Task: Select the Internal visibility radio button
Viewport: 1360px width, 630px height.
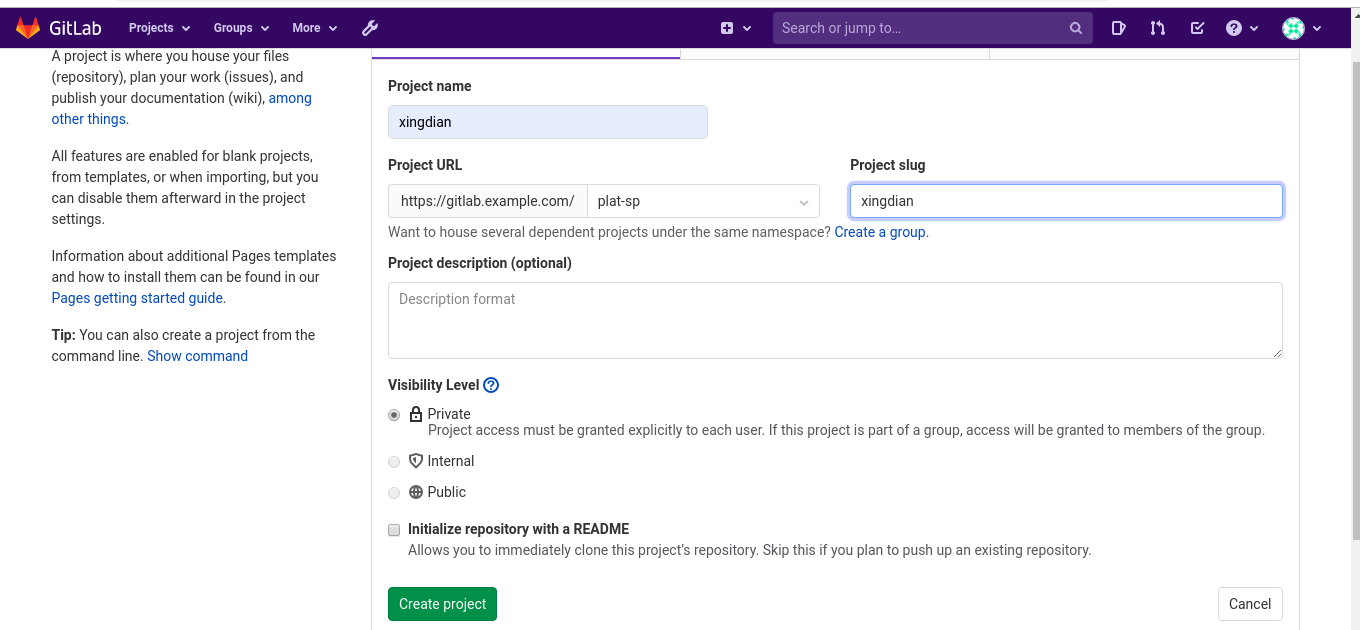Action: [394, 462]
